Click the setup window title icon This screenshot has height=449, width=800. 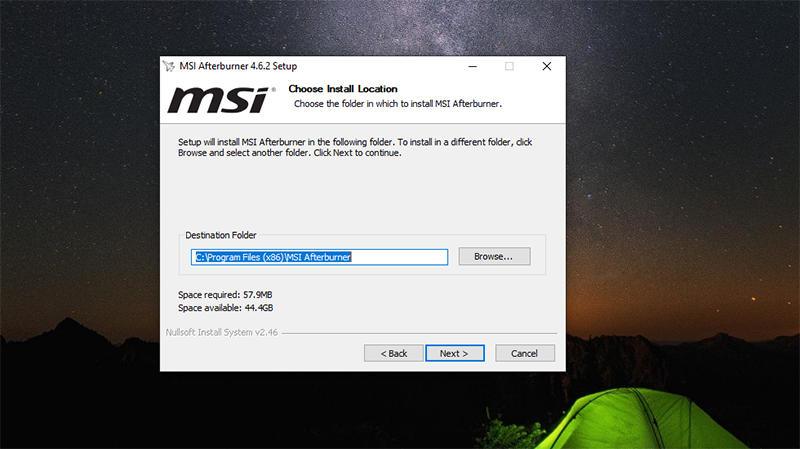click(x=169, y=66)
